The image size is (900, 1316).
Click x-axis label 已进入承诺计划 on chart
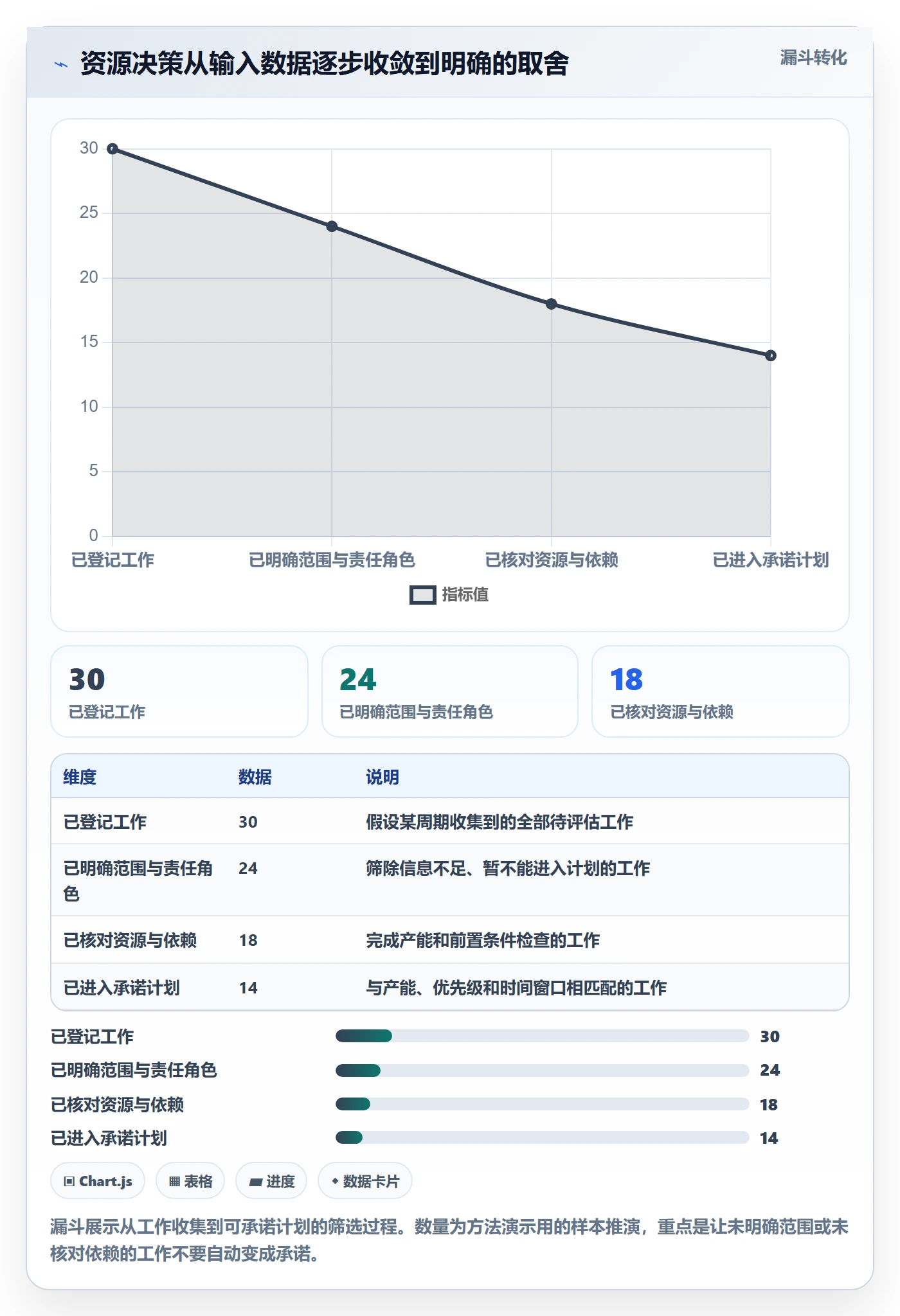771,560
